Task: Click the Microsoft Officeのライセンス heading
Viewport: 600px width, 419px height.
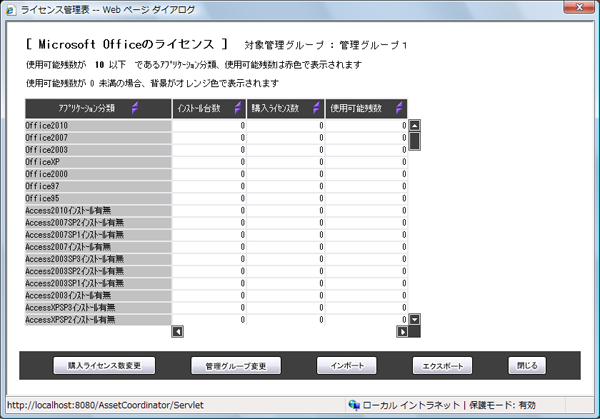Action: (127, 44)
